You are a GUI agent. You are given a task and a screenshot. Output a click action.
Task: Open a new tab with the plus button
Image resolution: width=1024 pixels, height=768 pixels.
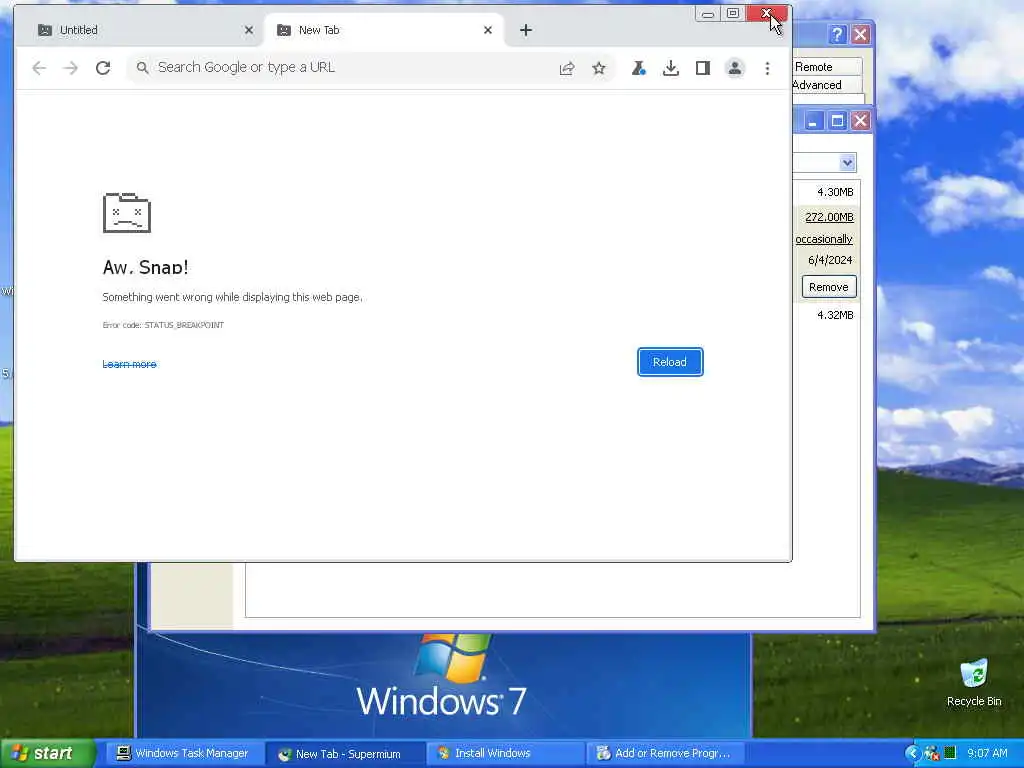point(526,30)
